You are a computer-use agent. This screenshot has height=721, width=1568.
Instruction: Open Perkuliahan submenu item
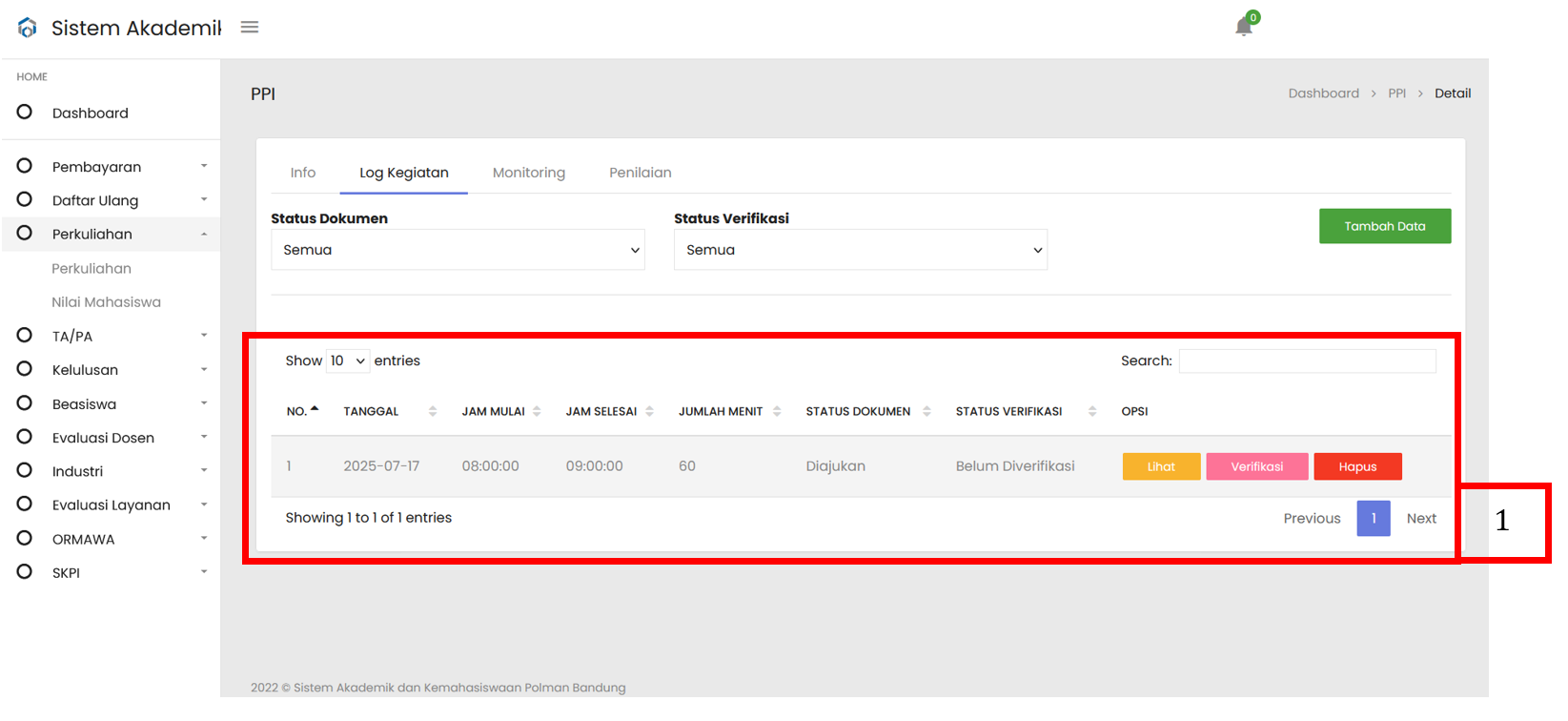point(92,269)
